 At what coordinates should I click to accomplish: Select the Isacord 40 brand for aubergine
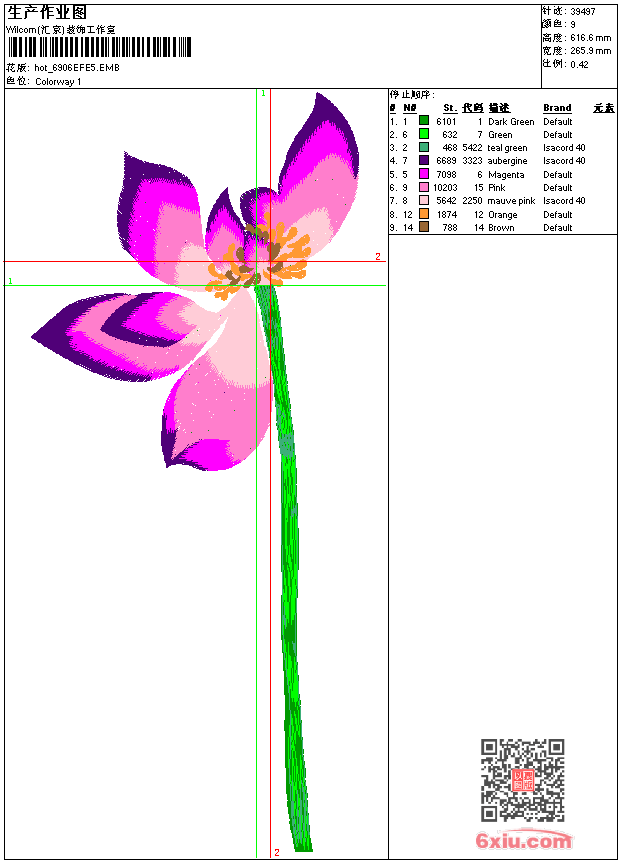564,161
